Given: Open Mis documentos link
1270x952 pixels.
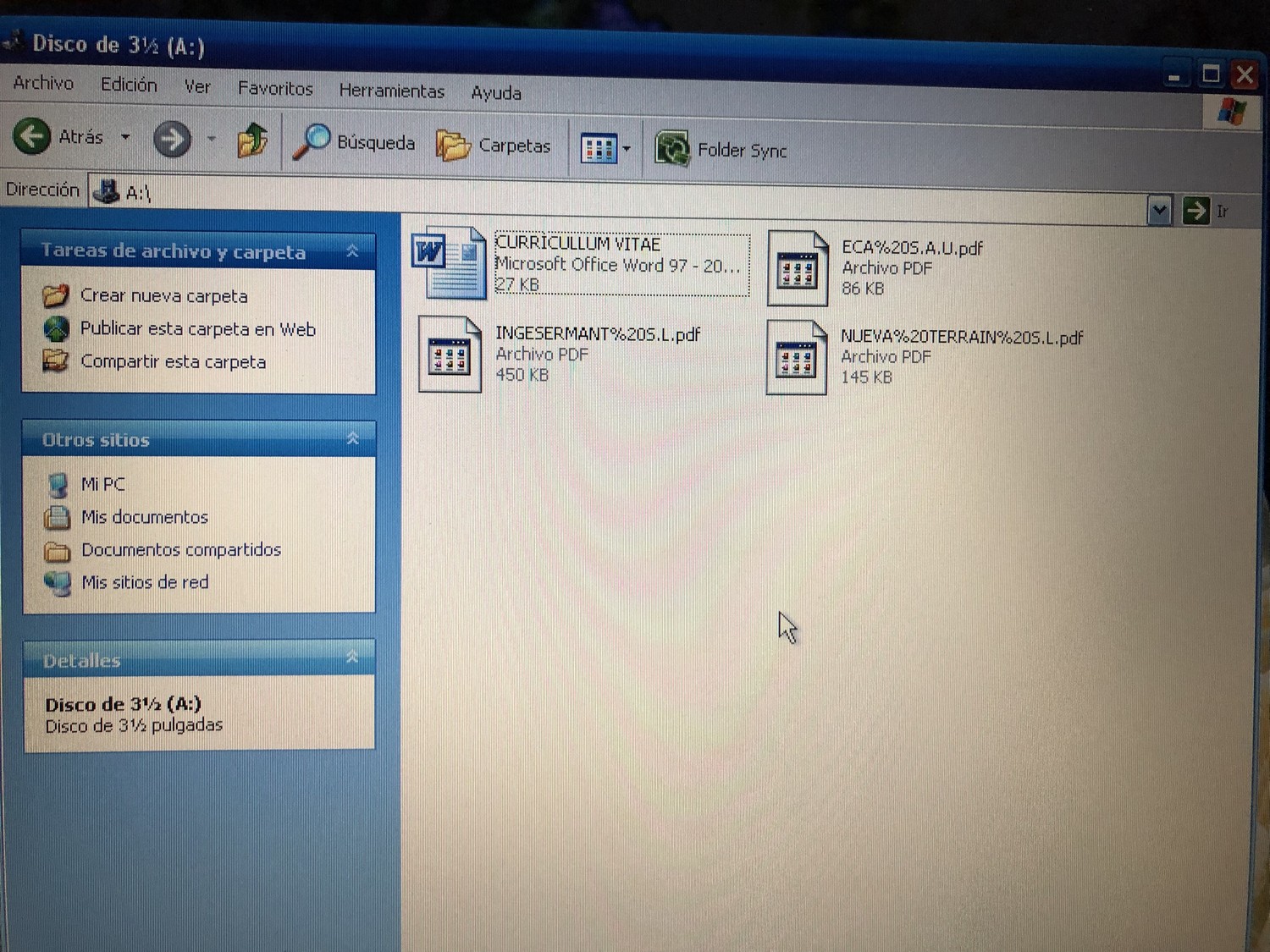Looking at the screenshot, I should (145, 517).
